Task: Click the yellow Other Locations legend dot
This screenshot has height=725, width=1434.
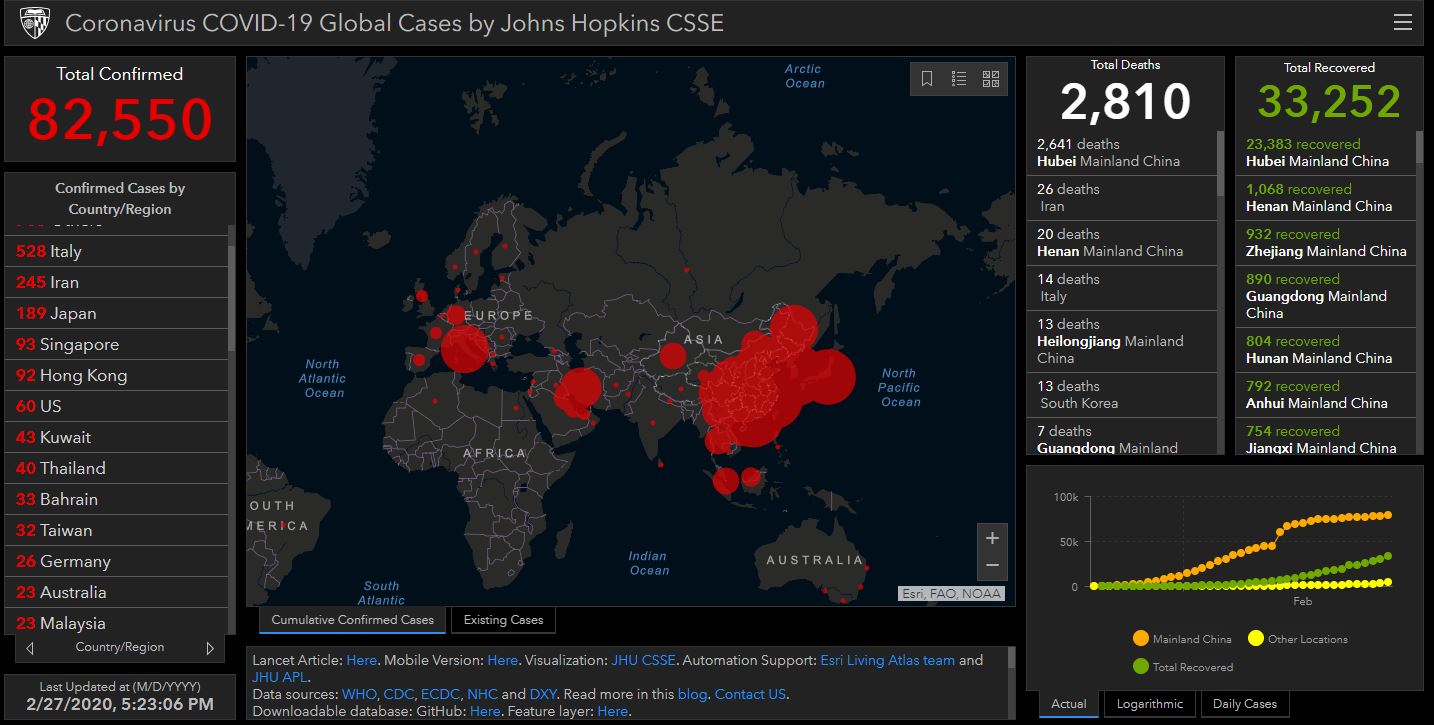Action: [1254, 639]
